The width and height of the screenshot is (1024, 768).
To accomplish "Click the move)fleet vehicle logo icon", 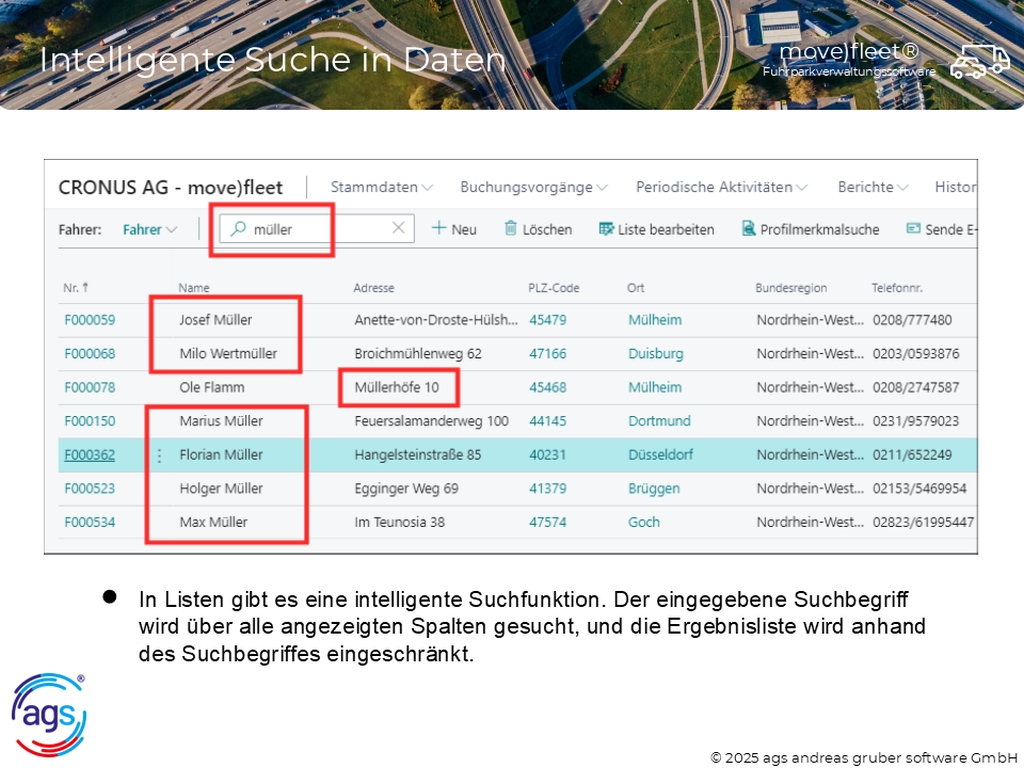I will click(x=980, y=61).
